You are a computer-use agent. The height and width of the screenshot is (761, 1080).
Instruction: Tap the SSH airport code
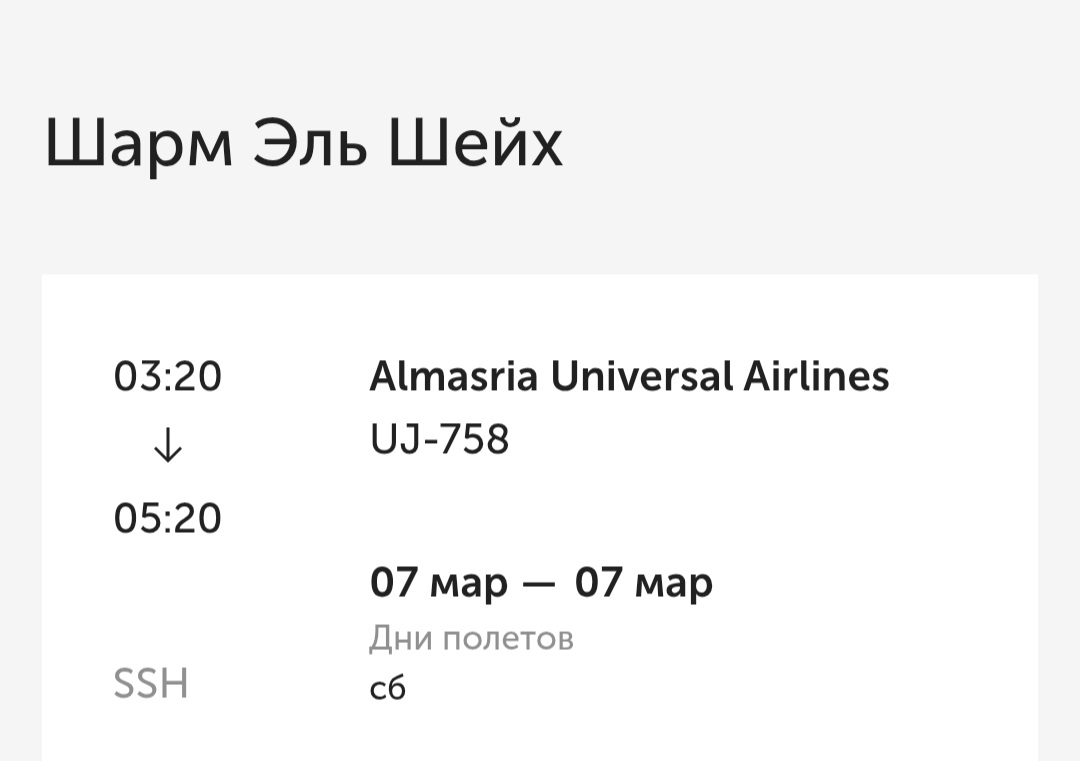coord(151,685)
